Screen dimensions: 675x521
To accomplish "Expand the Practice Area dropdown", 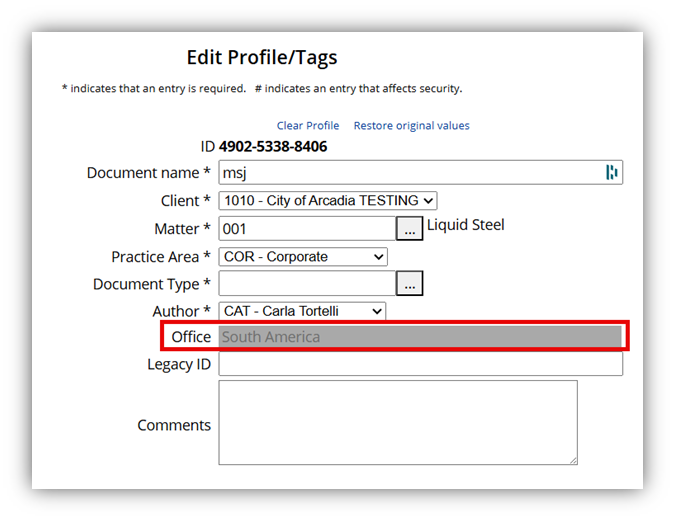I will pos(303,257).
